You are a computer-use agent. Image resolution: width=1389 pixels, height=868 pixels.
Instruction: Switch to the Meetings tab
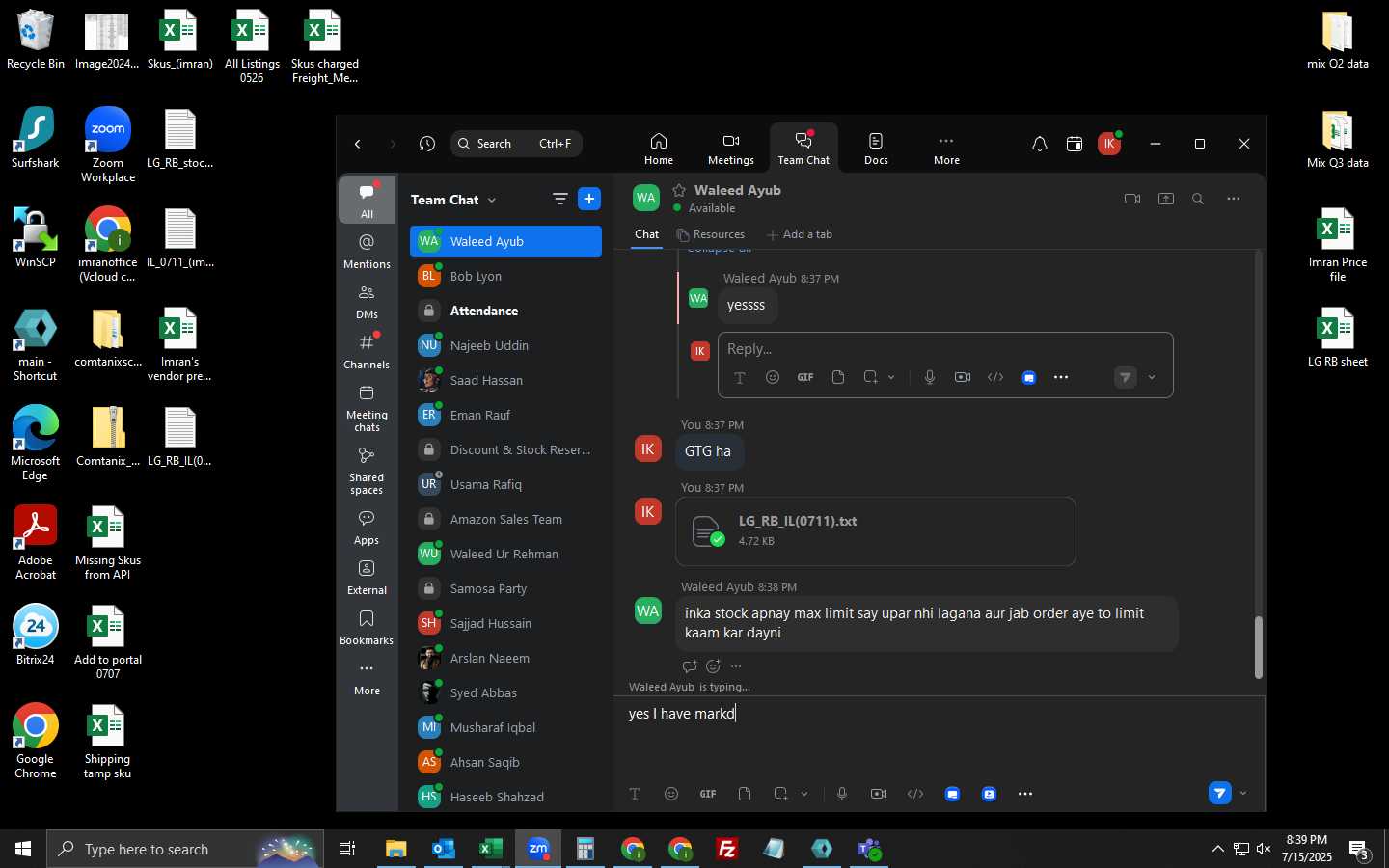(731, 149)
